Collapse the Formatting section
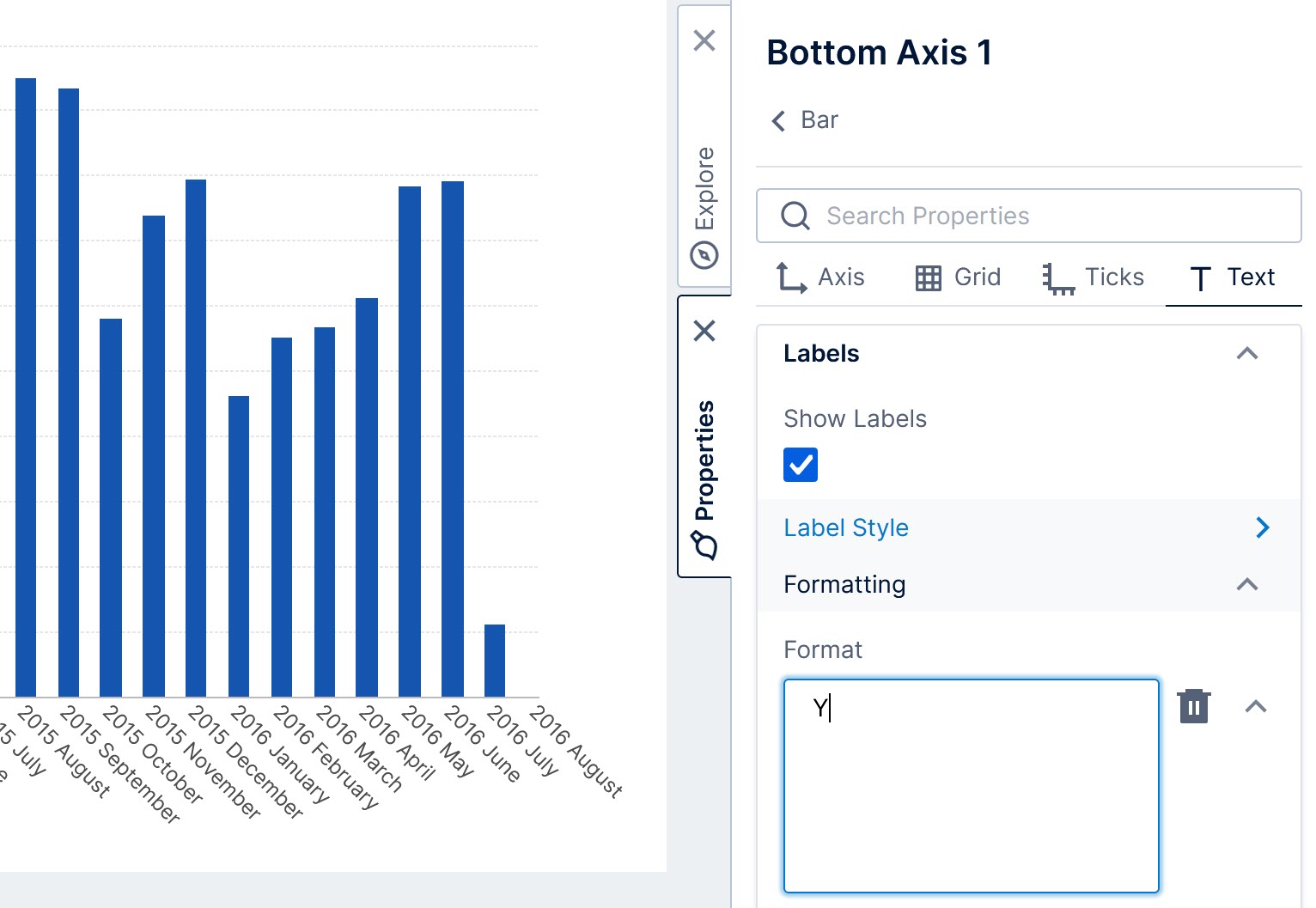 pos(1247,585)
